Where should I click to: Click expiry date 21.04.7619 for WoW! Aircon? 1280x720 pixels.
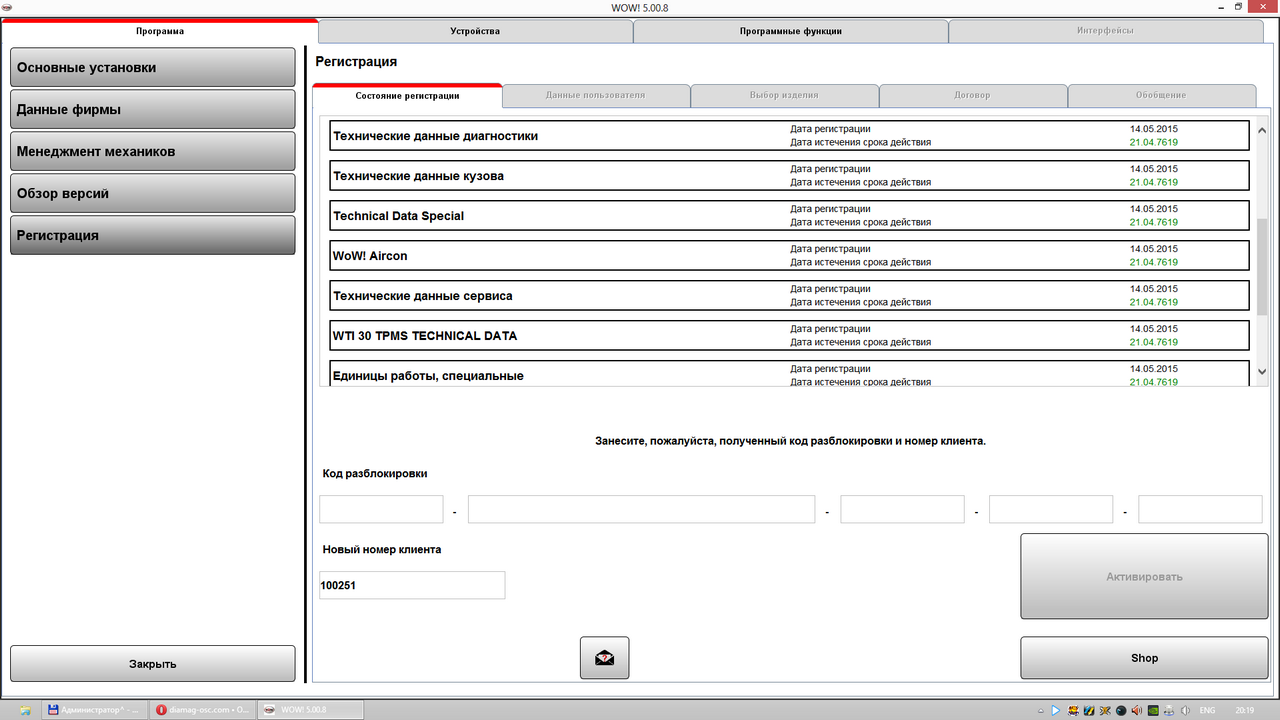[1154, 263]
